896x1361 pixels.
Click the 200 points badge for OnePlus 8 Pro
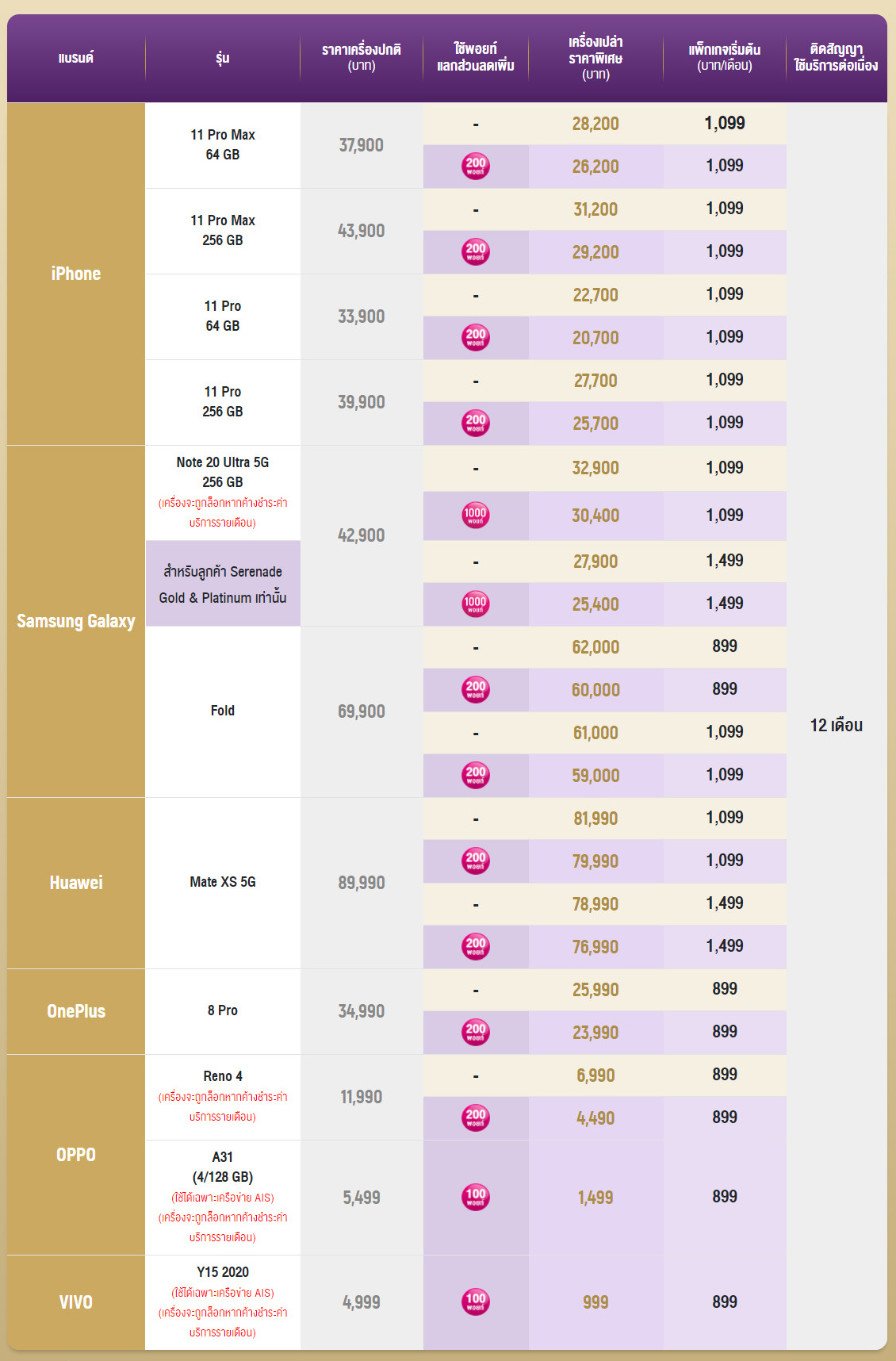click(476, 1032)
